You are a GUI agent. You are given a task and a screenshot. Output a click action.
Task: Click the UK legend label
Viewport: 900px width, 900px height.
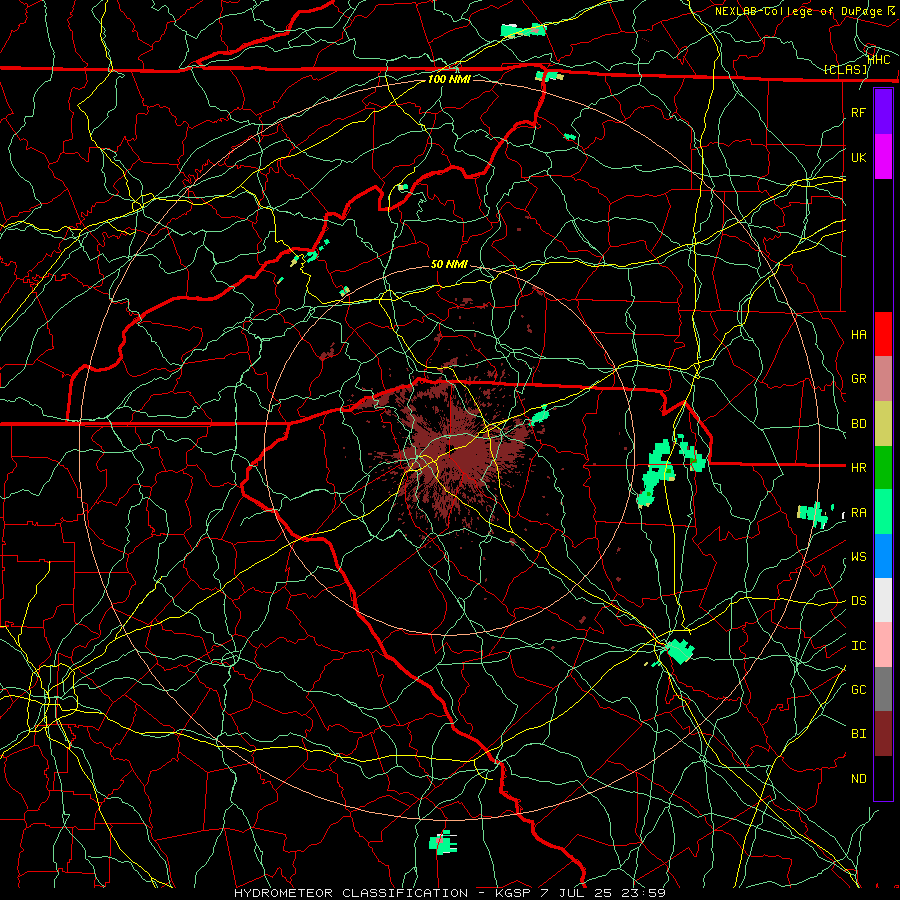click(x=859, y=157)
